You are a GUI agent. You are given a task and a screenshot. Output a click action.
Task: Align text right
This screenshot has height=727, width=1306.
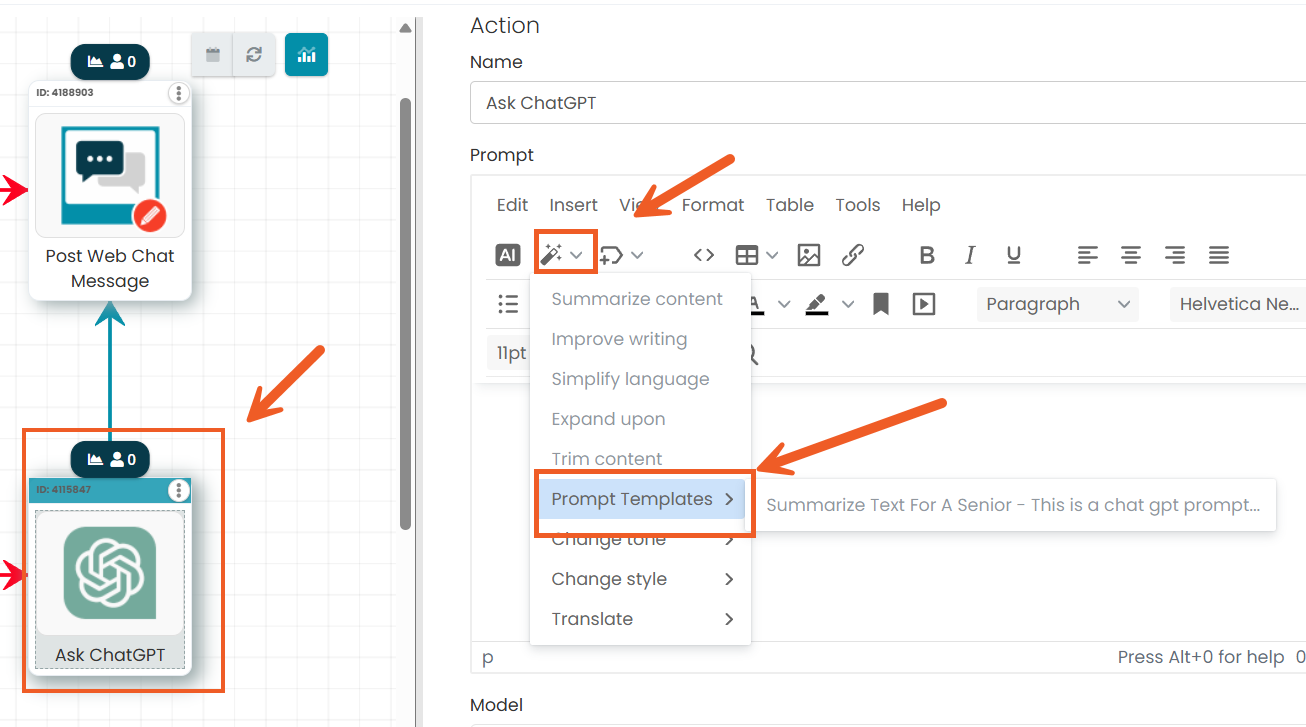pos(1175,255)
